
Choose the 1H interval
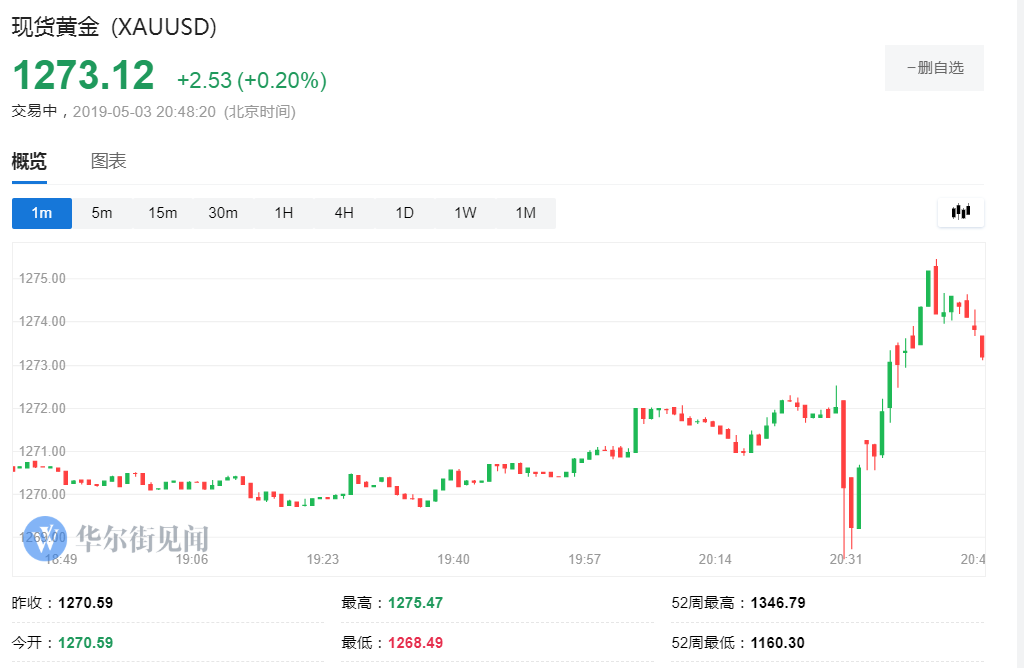tap(283, 213)
